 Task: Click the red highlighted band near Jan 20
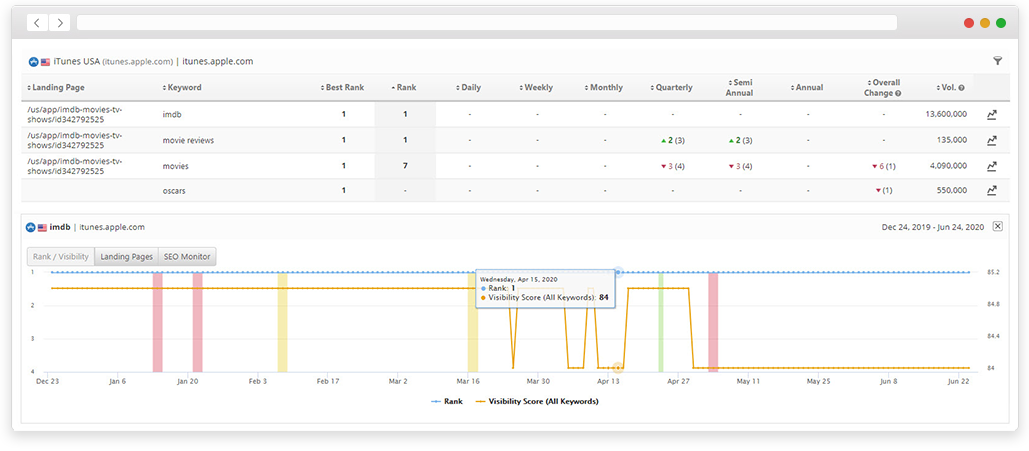(x=197, y=320)
